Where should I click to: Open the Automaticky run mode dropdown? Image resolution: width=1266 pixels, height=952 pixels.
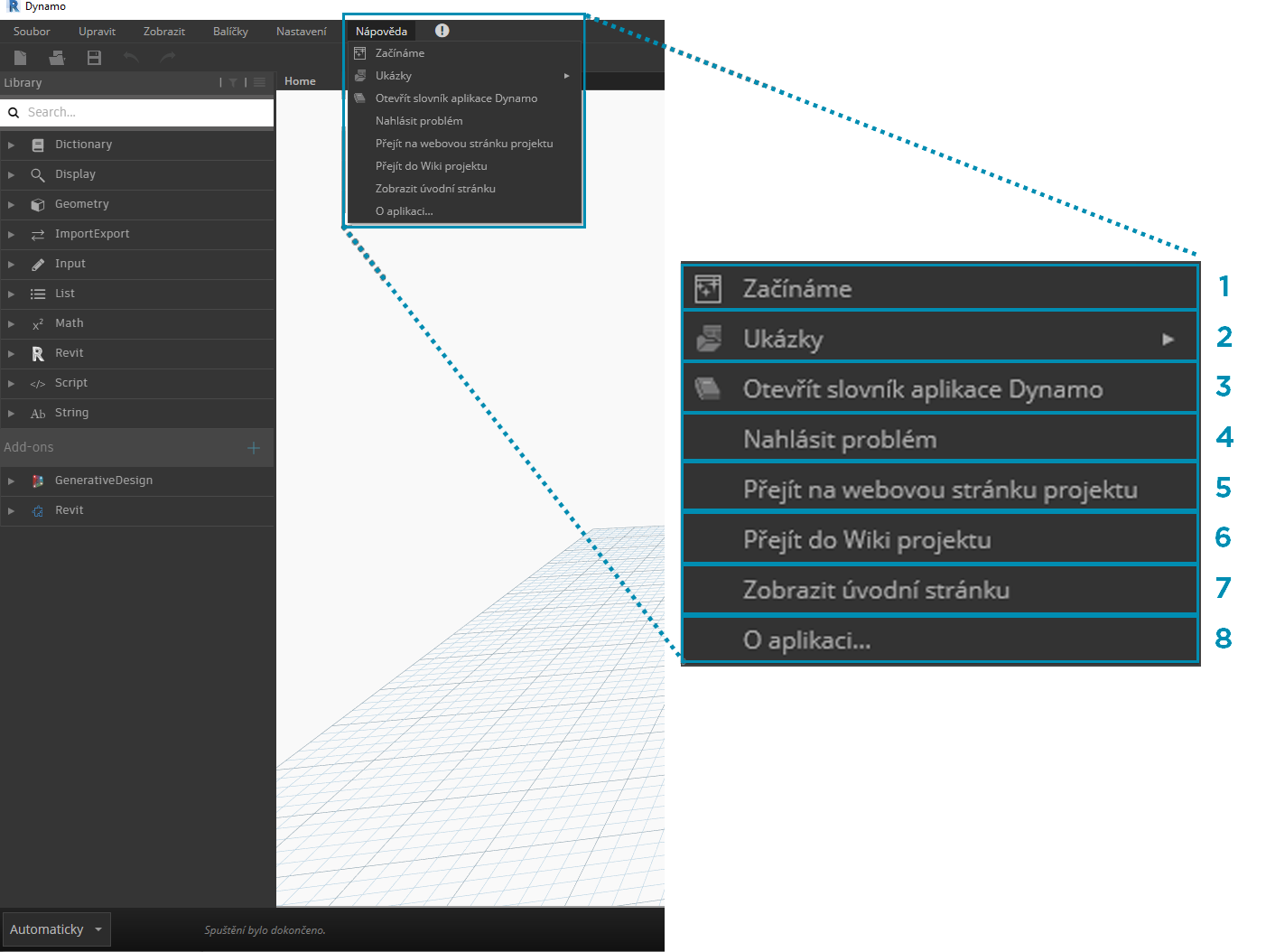pos(56,929)
